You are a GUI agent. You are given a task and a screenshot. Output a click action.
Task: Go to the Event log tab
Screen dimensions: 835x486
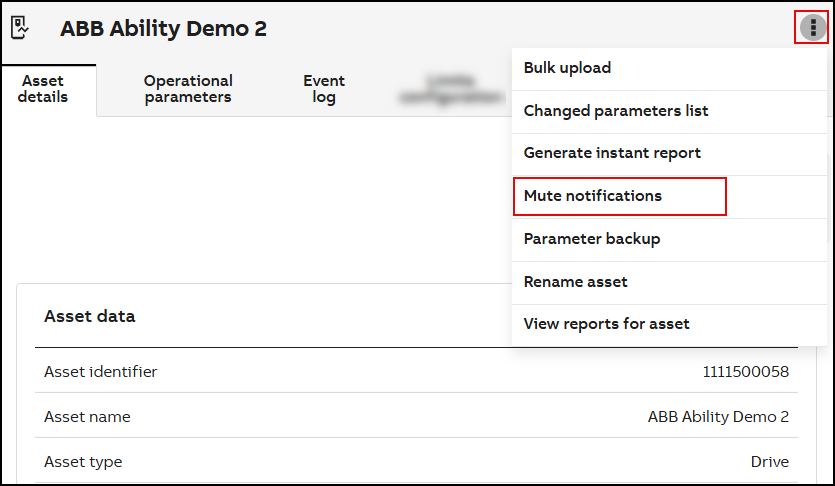coord(324,89)
